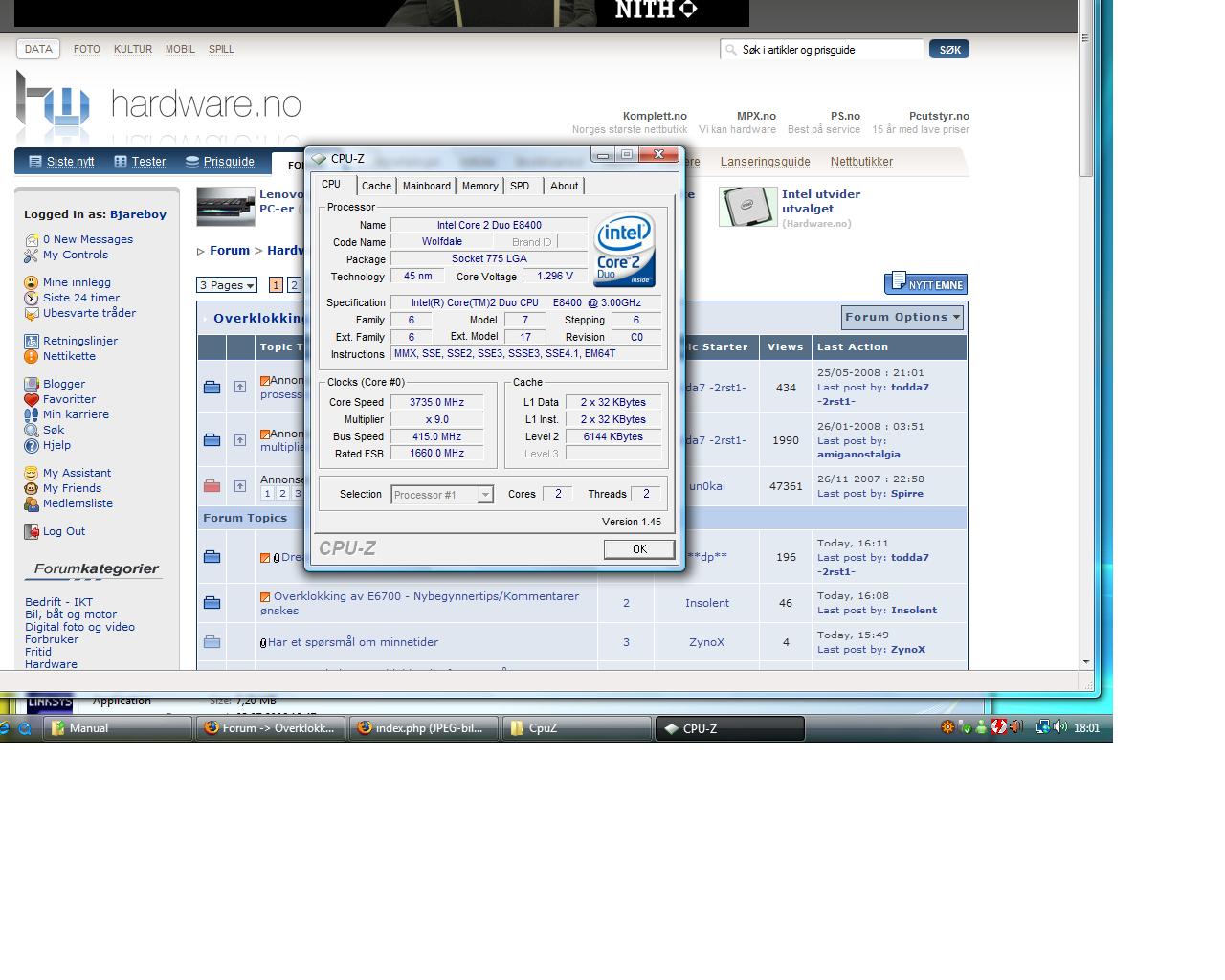Switch to the About tab in CPU-Z
This screenshot has width=1225, height=980.
[564, 186]
